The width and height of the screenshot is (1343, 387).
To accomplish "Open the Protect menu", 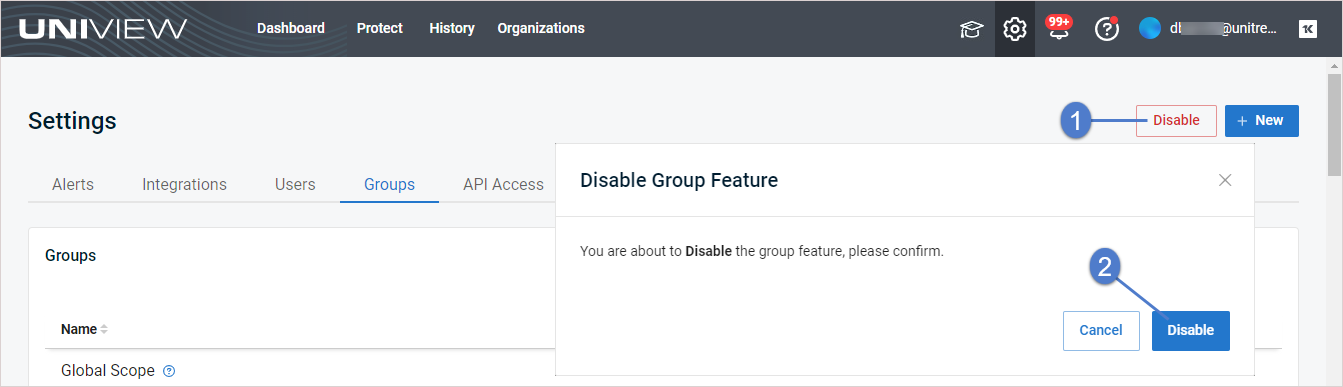I will tap(380, 28).
